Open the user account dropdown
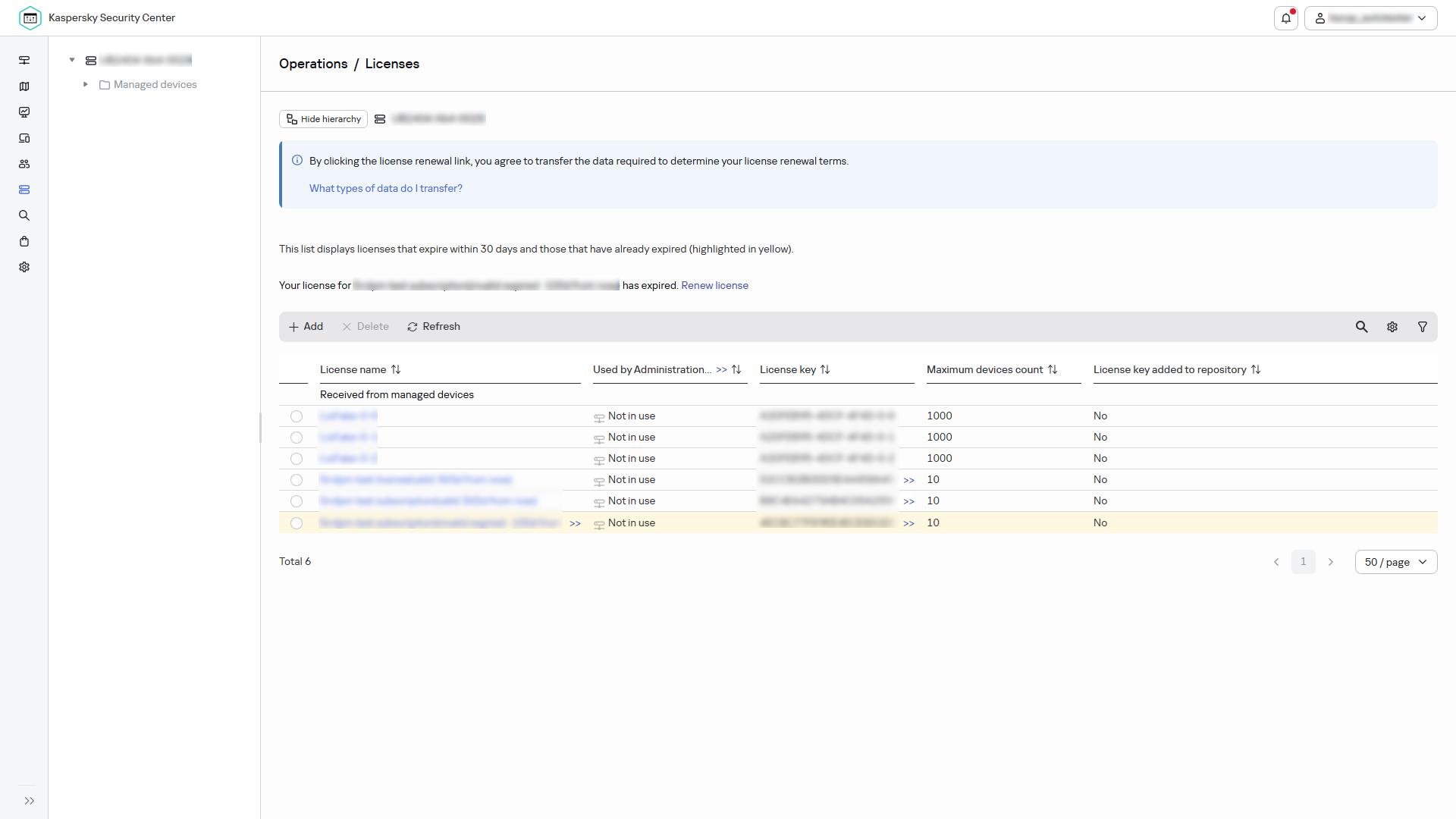Image resolution: width=1456 pixels, height=819 pixels. click(1370, 18)
